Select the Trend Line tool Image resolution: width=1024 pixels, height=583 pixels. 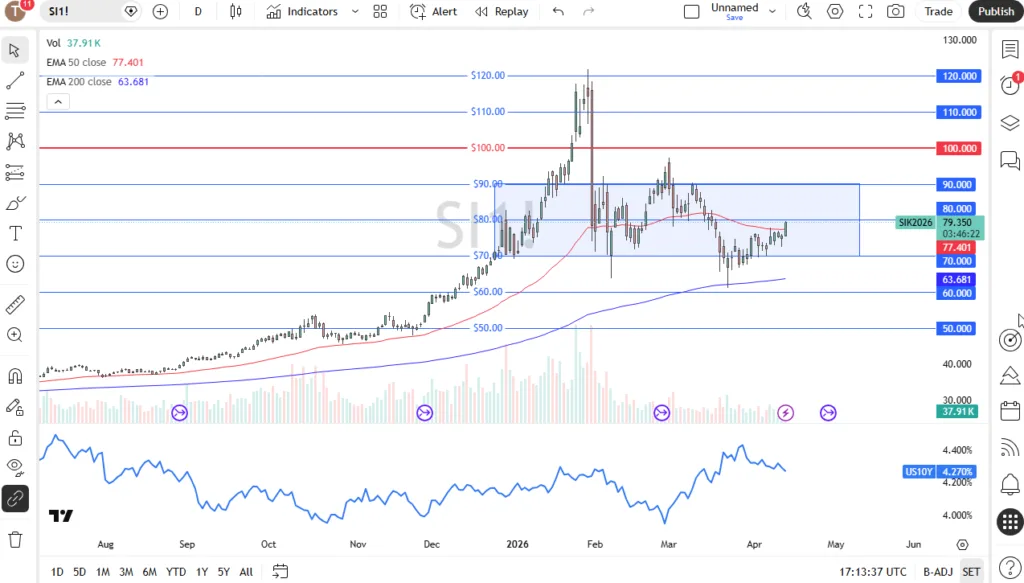[14, 80]
